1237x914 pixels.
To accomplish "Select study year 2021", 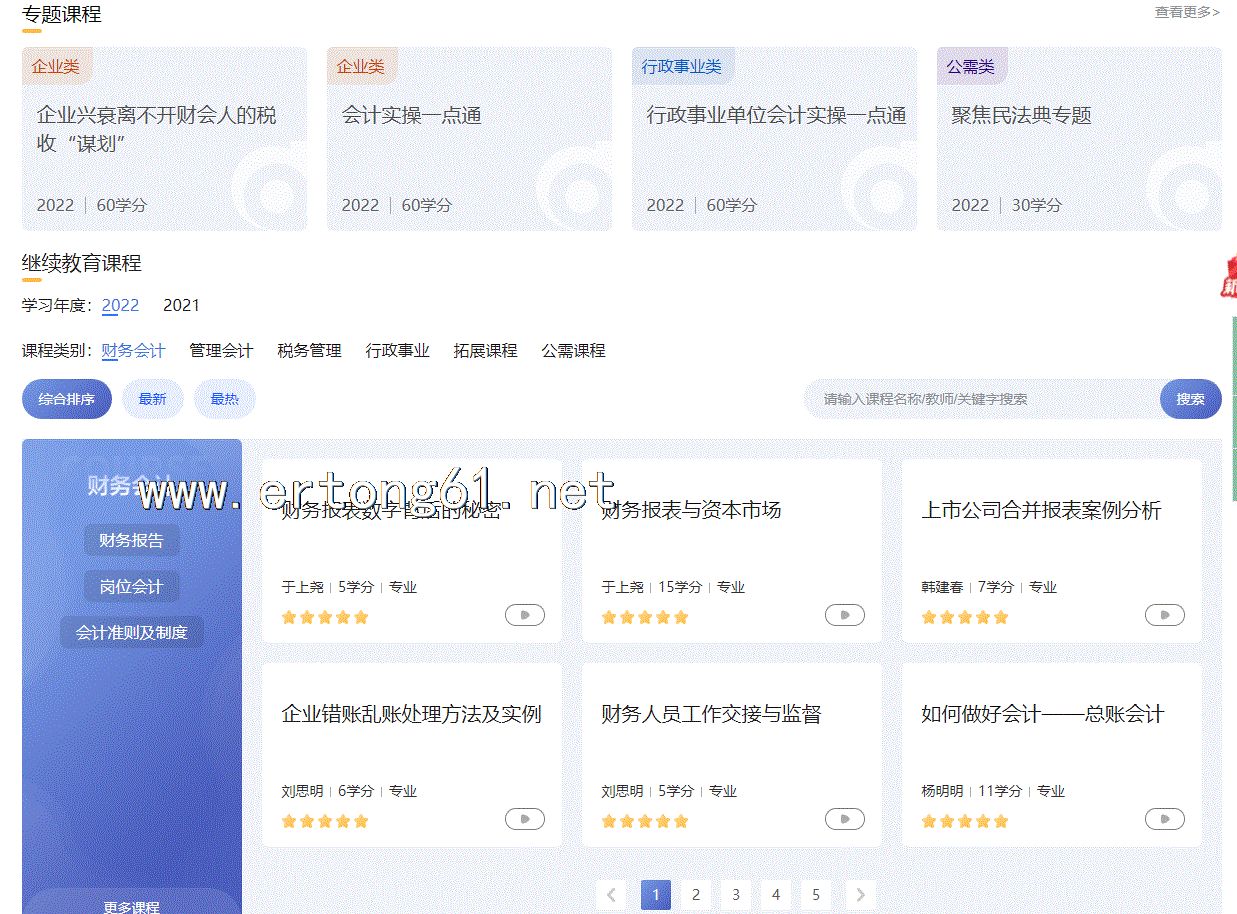I will pos(181,305).
